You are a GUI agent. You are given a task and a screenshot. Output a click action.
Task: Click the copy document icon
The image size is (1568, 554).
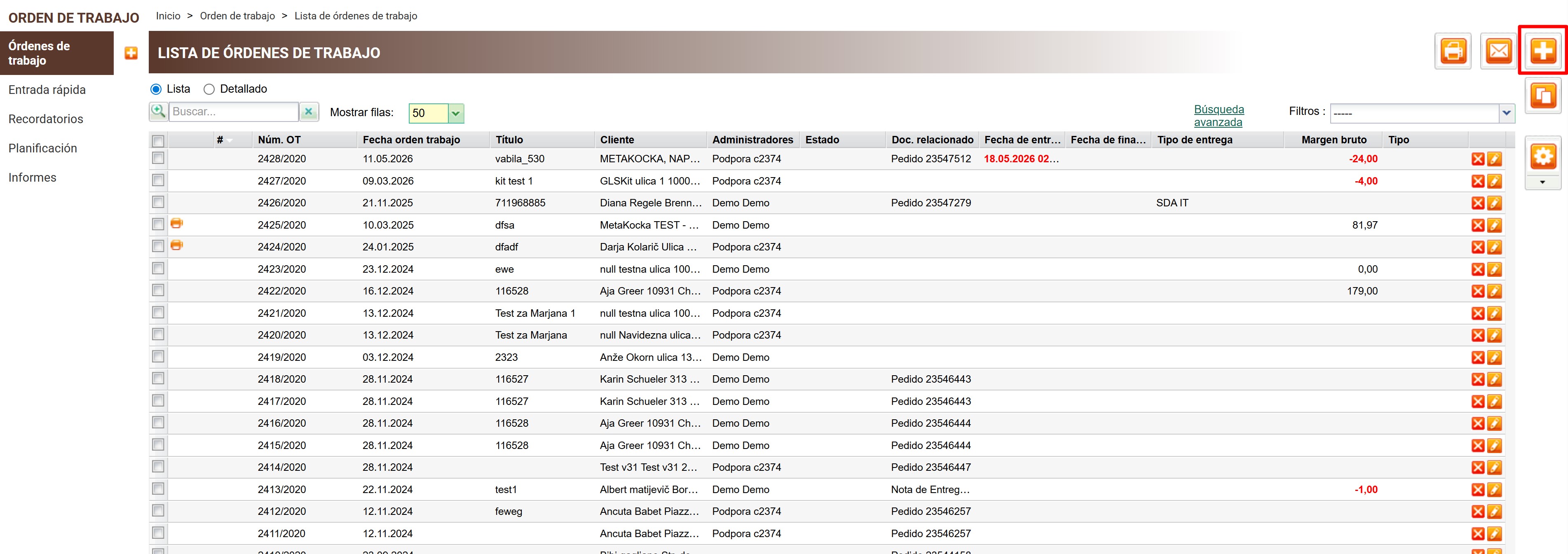(1543, 96)
